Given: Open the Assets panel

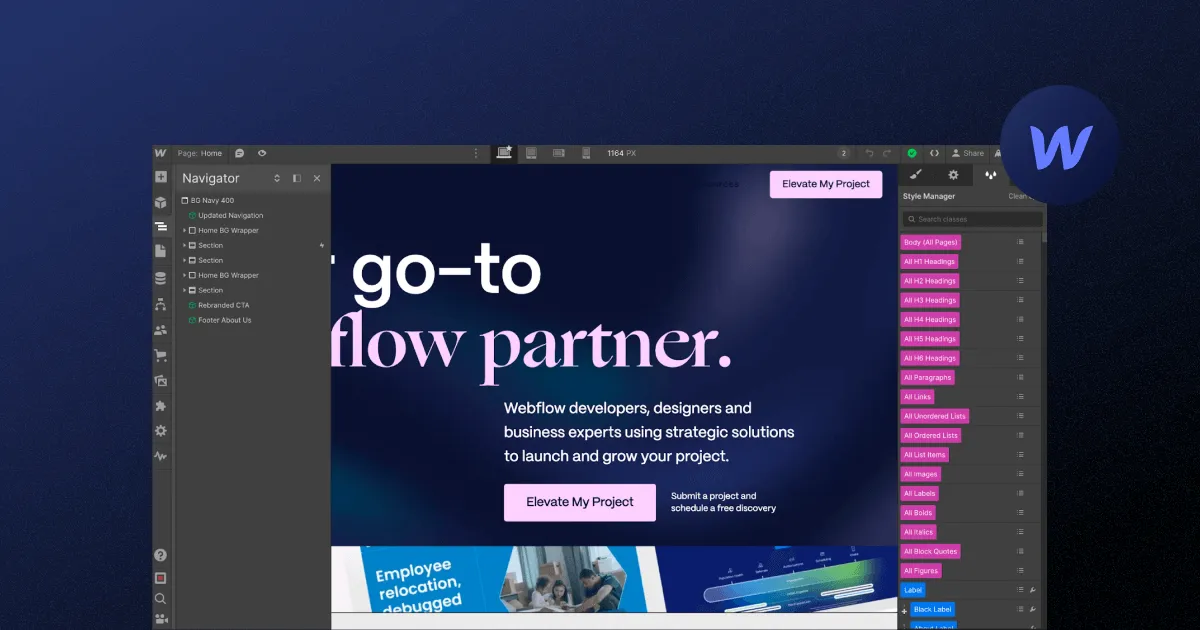Looking at the screenshot, I should point(160,380).
